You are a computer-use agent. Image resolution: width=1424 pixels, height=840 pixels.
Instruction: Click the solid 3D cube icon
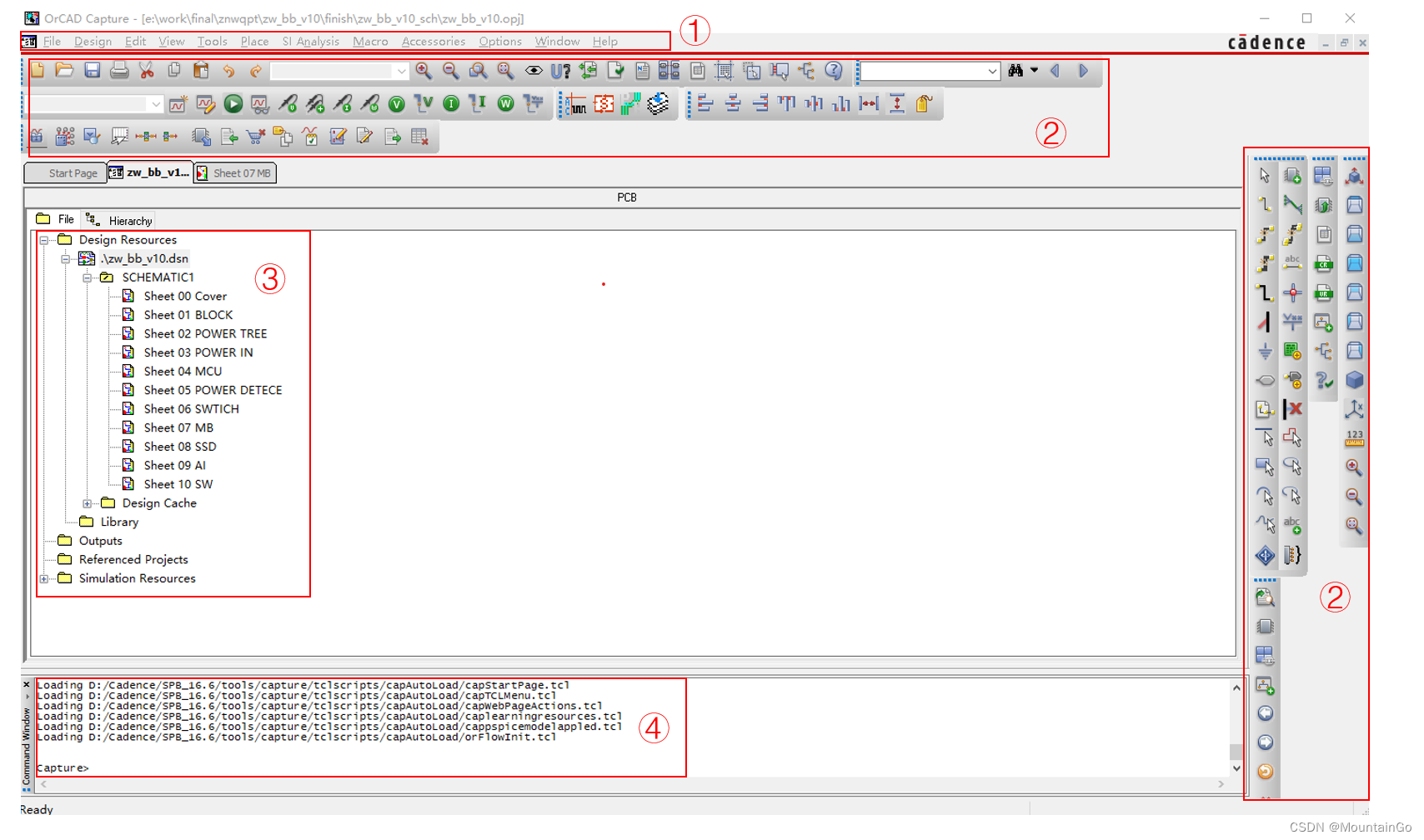1354,380
